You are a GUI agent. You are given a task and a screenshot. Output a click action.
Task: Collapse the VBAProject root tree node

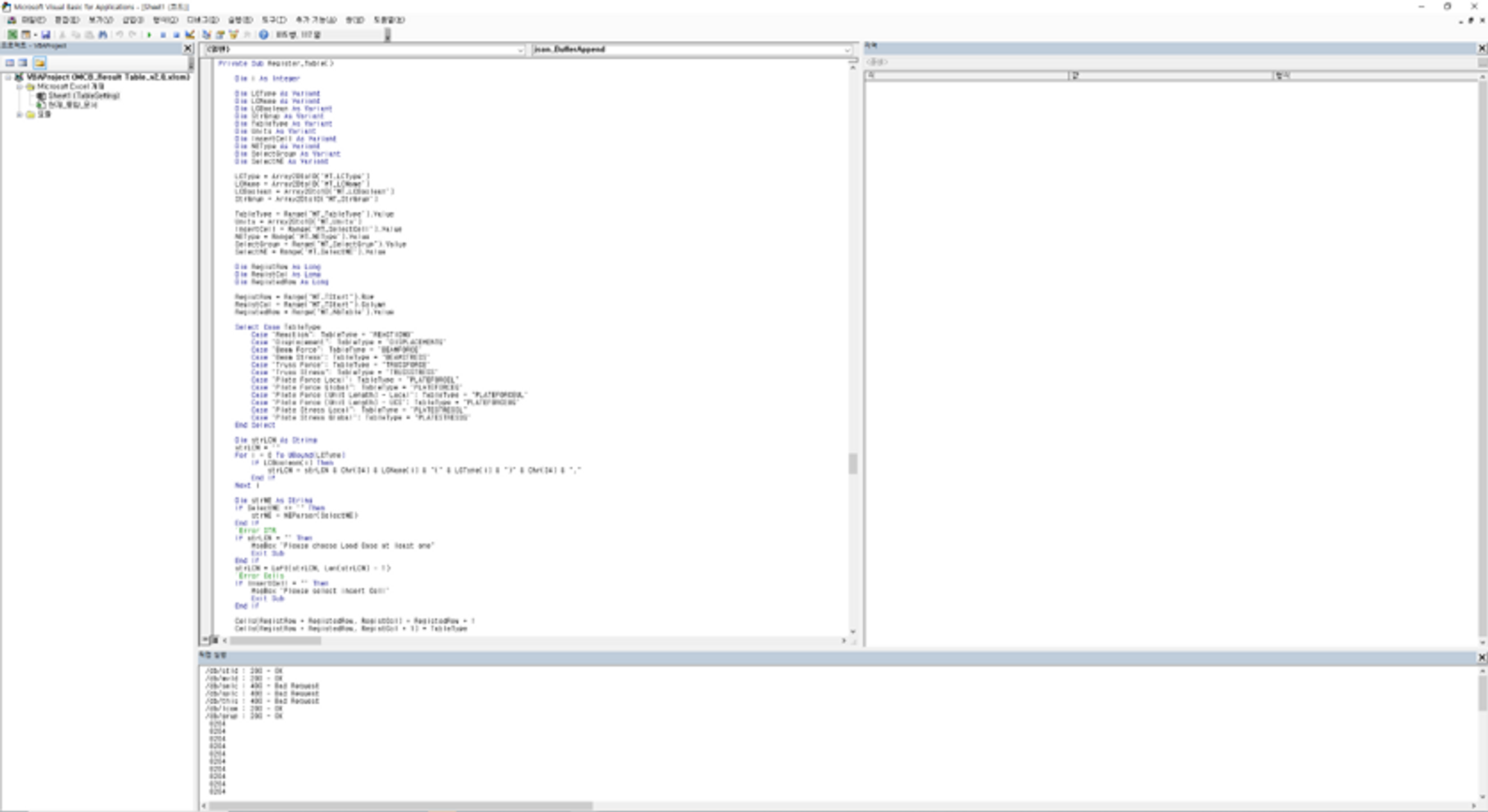click(8, 77)
